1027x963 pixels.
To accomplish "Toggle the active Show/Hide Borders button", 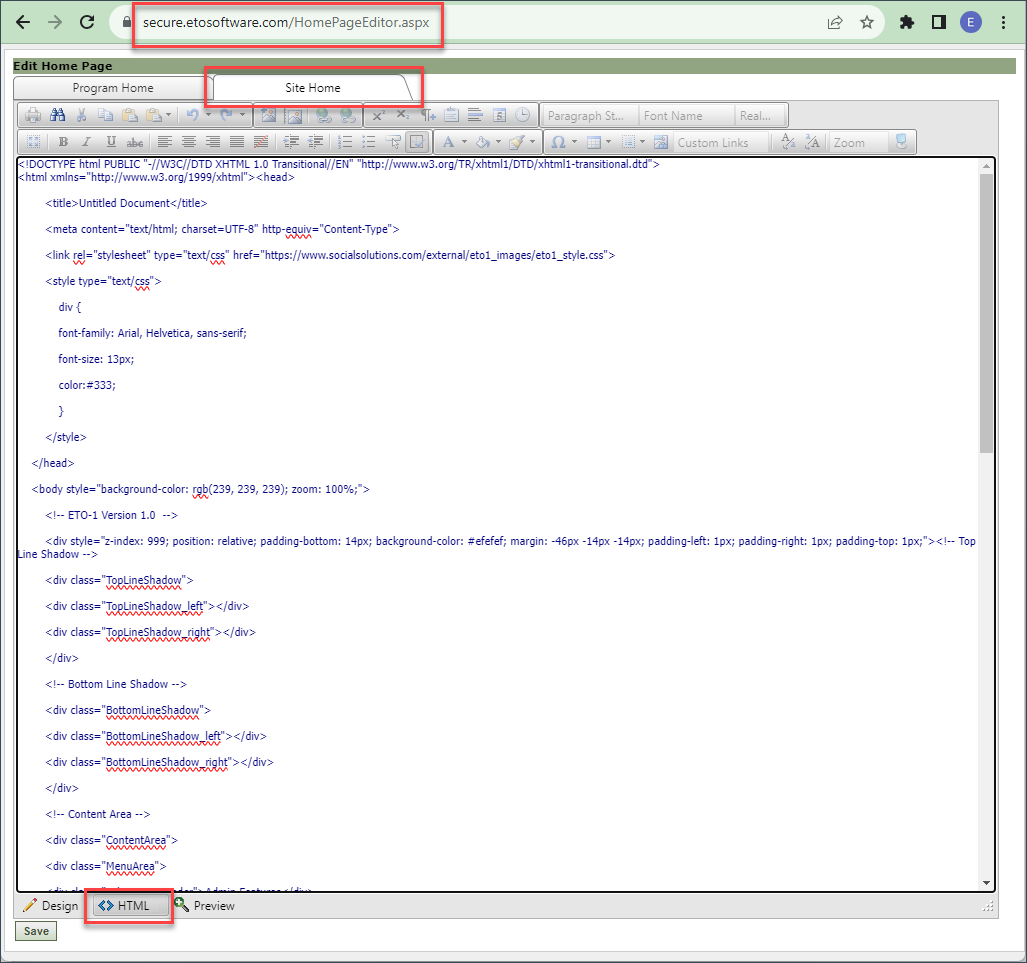I will [x=417, y=142].
